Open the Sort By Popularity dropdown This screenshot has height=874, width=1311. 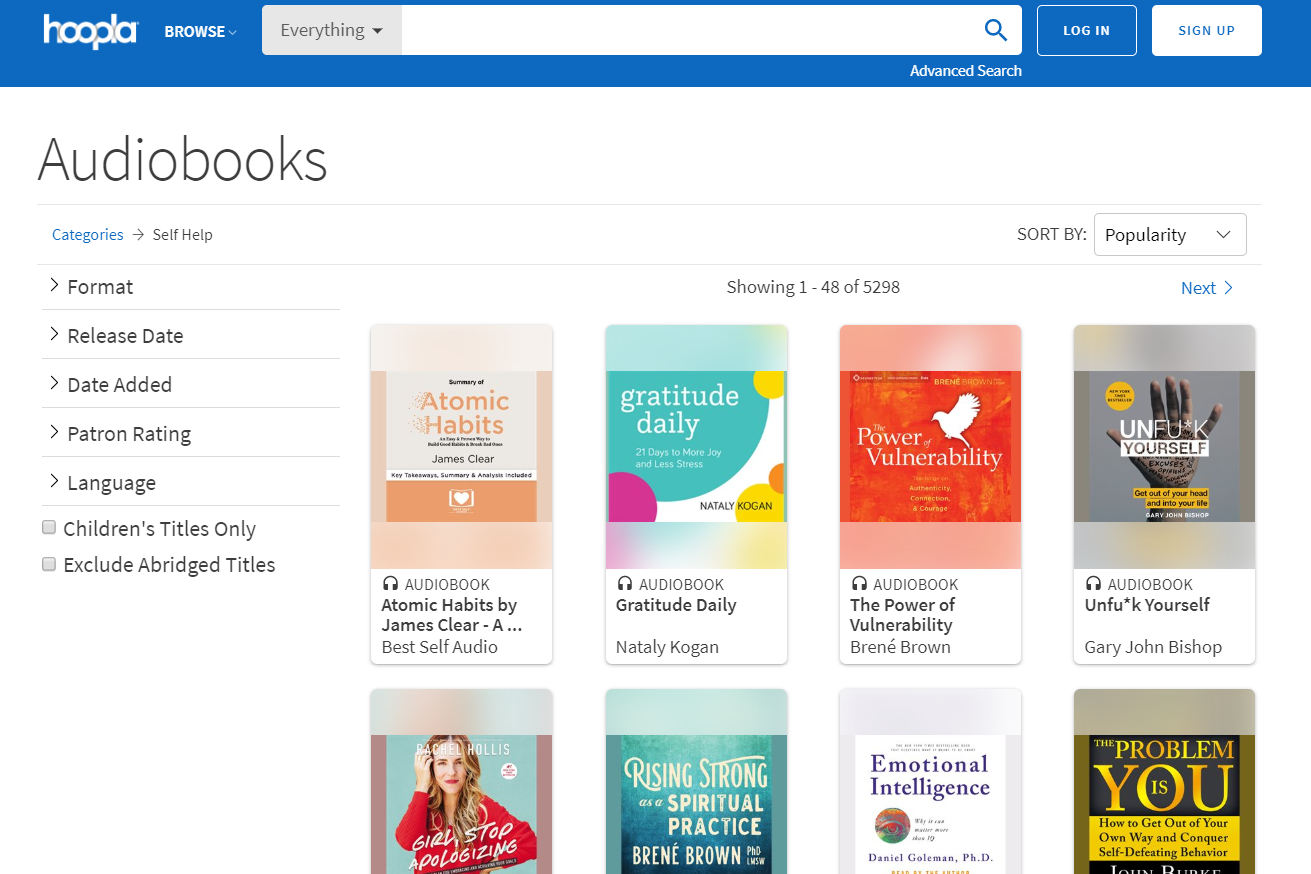coord(1169,235)
